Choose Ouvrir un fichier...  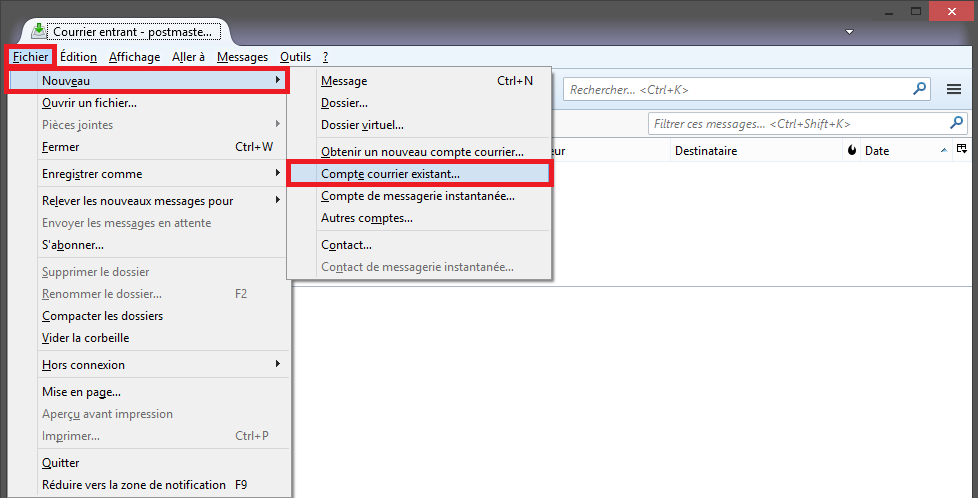(148, 103)
